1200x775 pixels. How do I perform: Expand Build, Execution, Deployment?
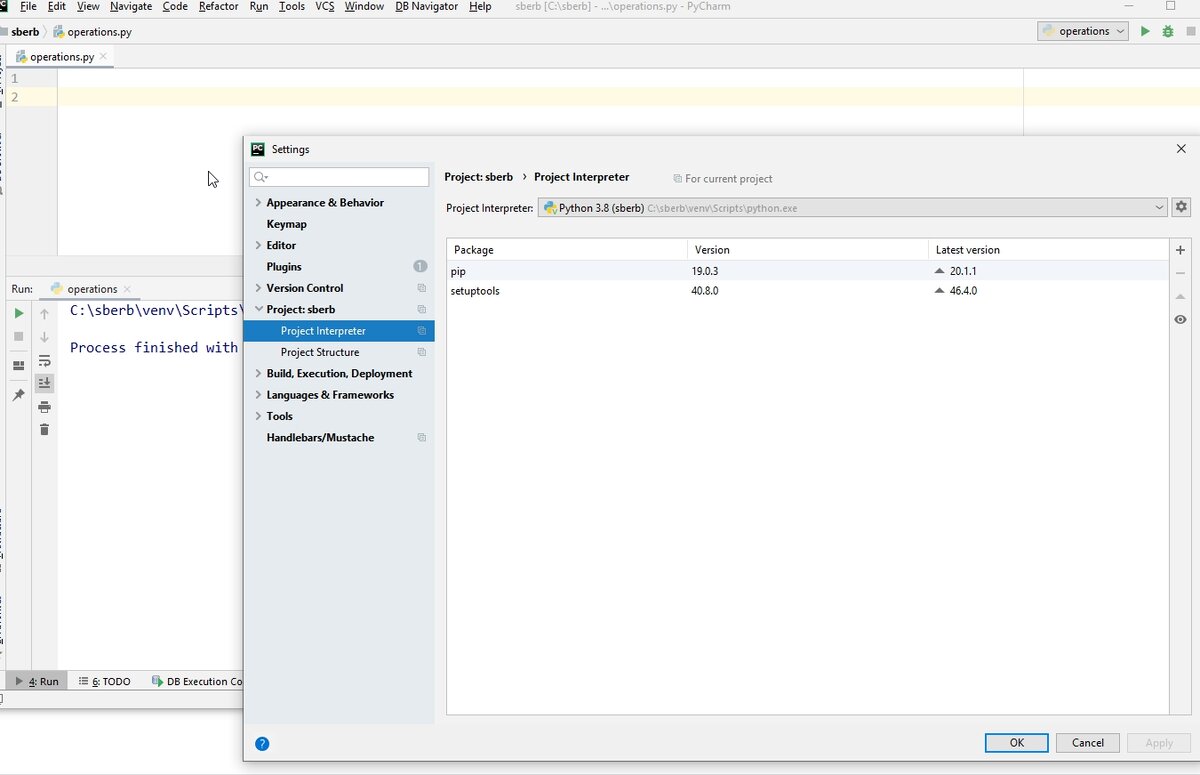pyautogui.click(x=258, y=374)
